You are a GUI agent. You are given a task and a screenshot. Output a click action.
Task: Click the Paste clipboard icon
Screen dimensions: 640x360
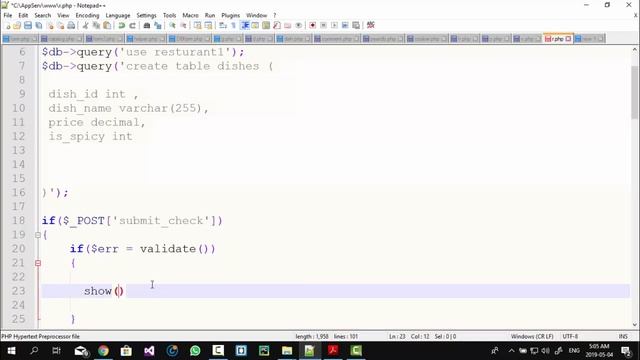107,26
